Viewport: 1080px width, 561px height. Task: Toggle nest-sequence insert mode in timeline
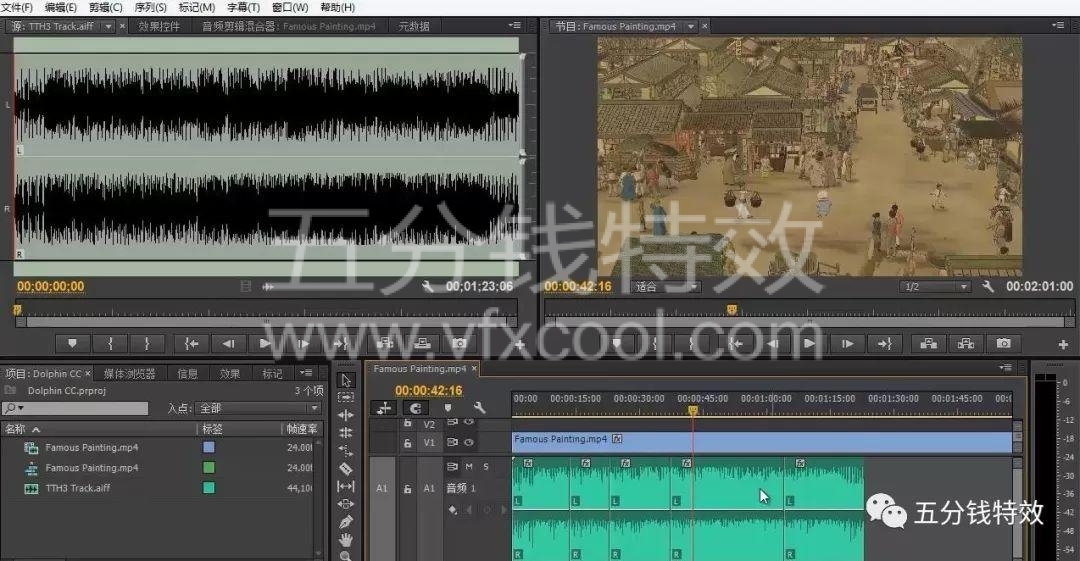[x=384, y=408]
